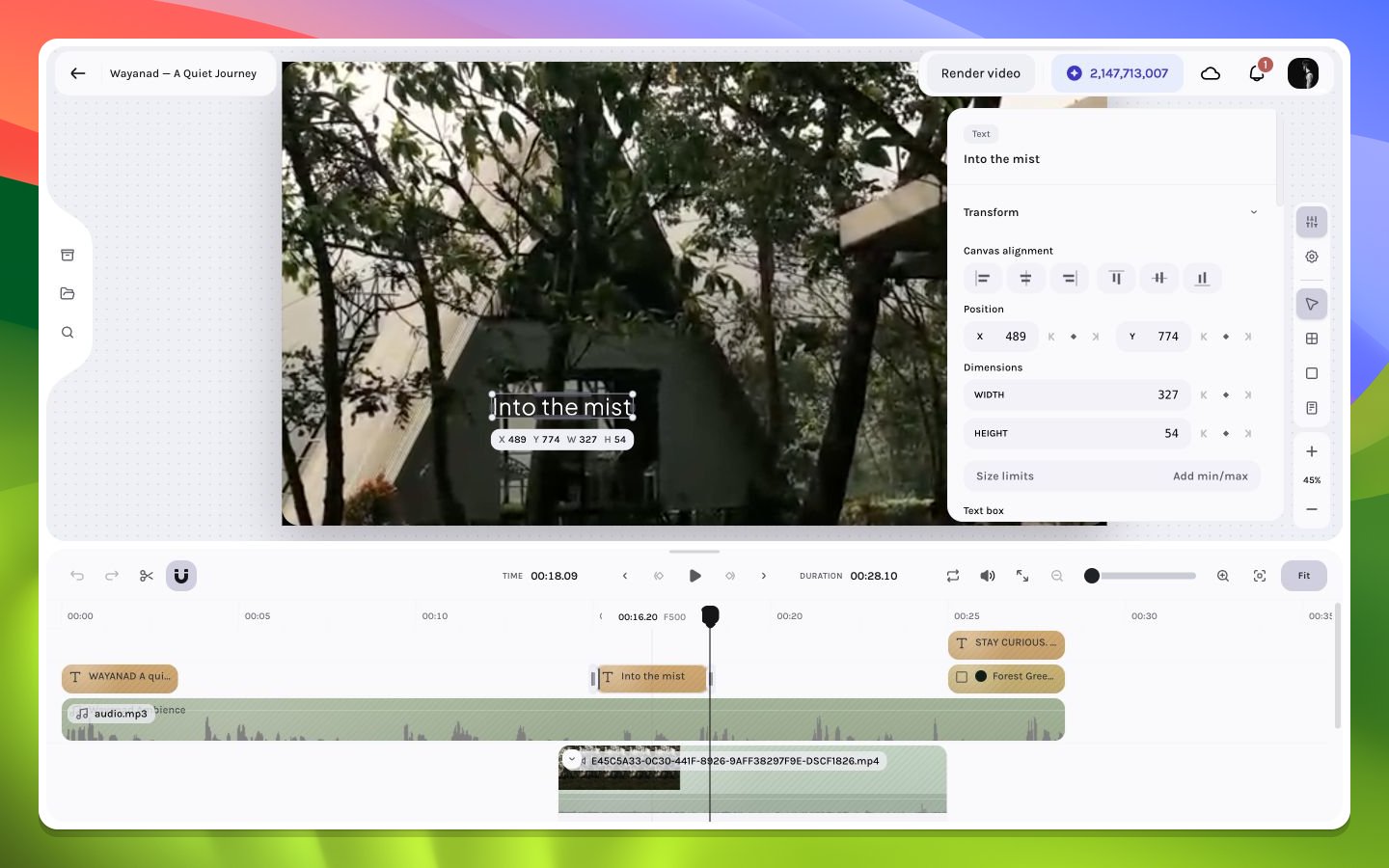Click Render video button
The width and height of the screenshot is (1389, 868).
(x=980, y=73)
